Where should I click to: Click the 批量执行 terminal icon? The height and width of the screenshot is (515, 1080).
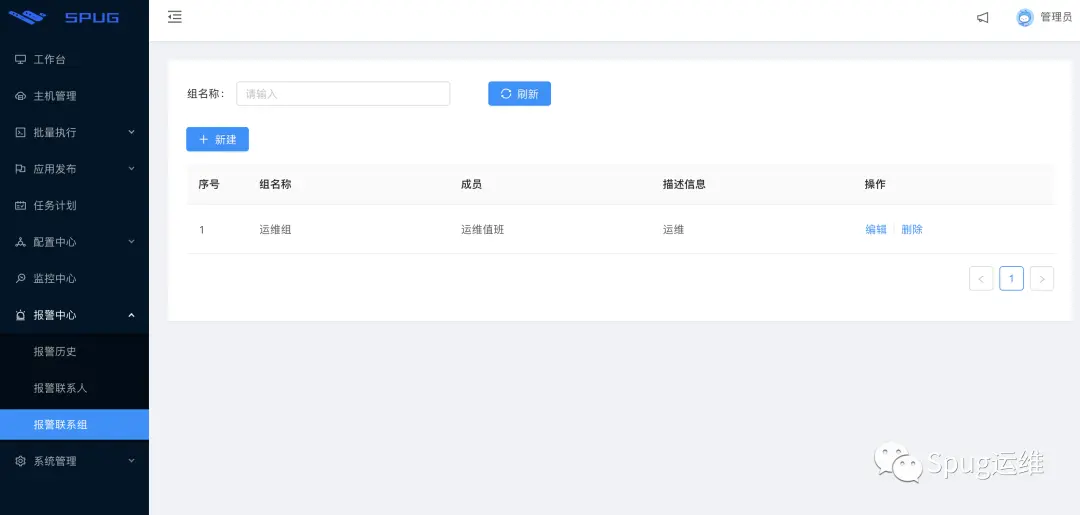[x=21, y=132]
